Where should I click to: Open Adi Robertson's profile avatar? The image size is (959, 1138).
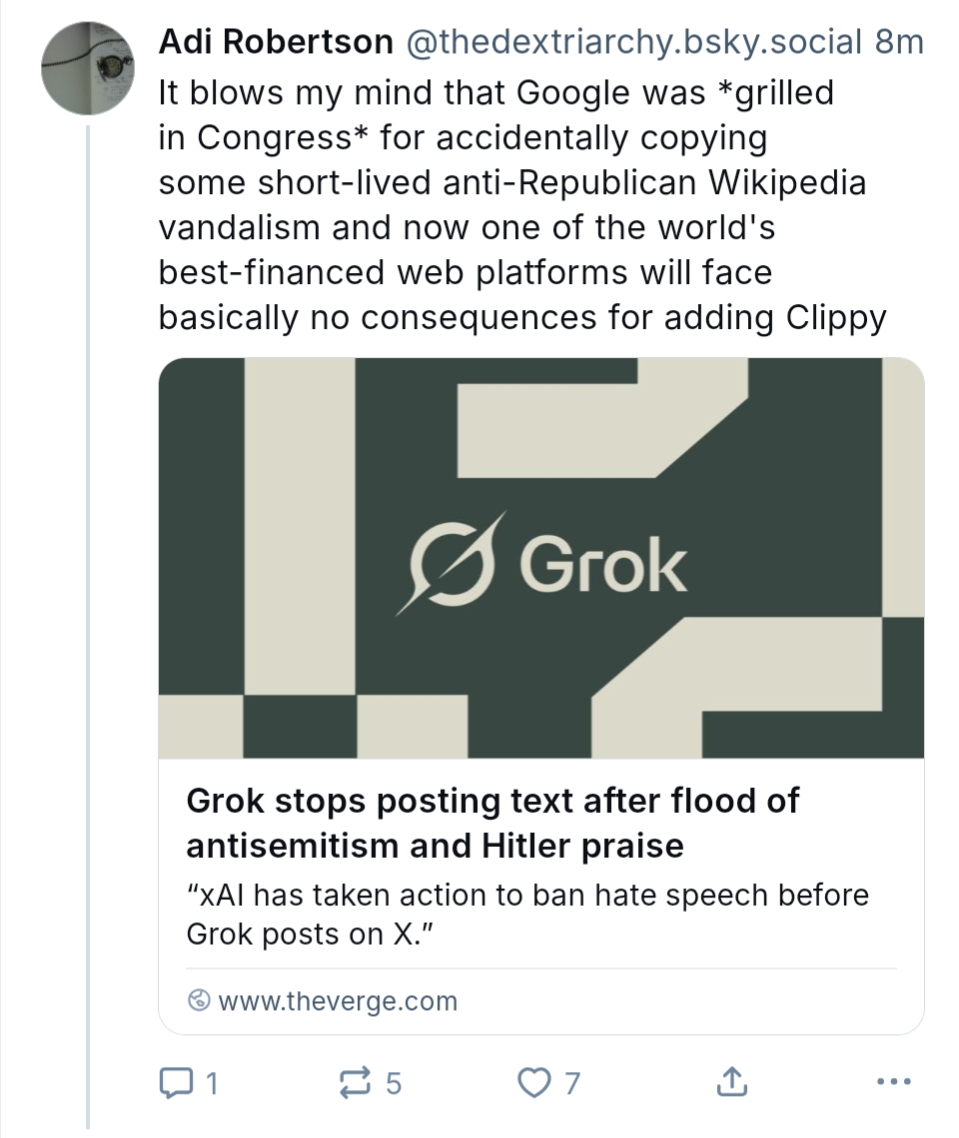pos(87,69)
